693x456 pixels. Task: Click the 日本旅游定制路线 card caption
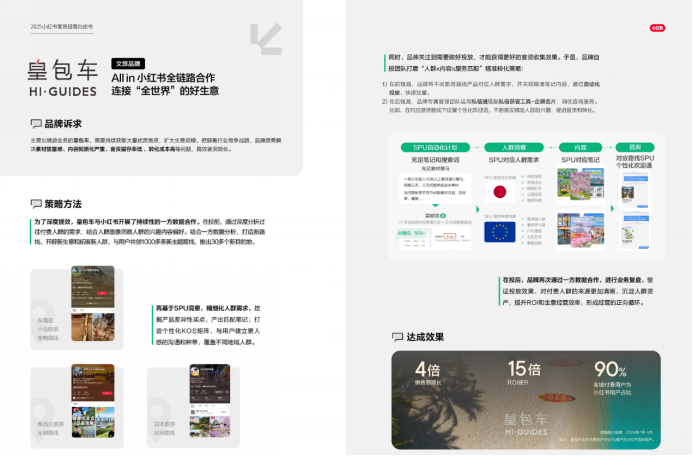click(164, 428)
